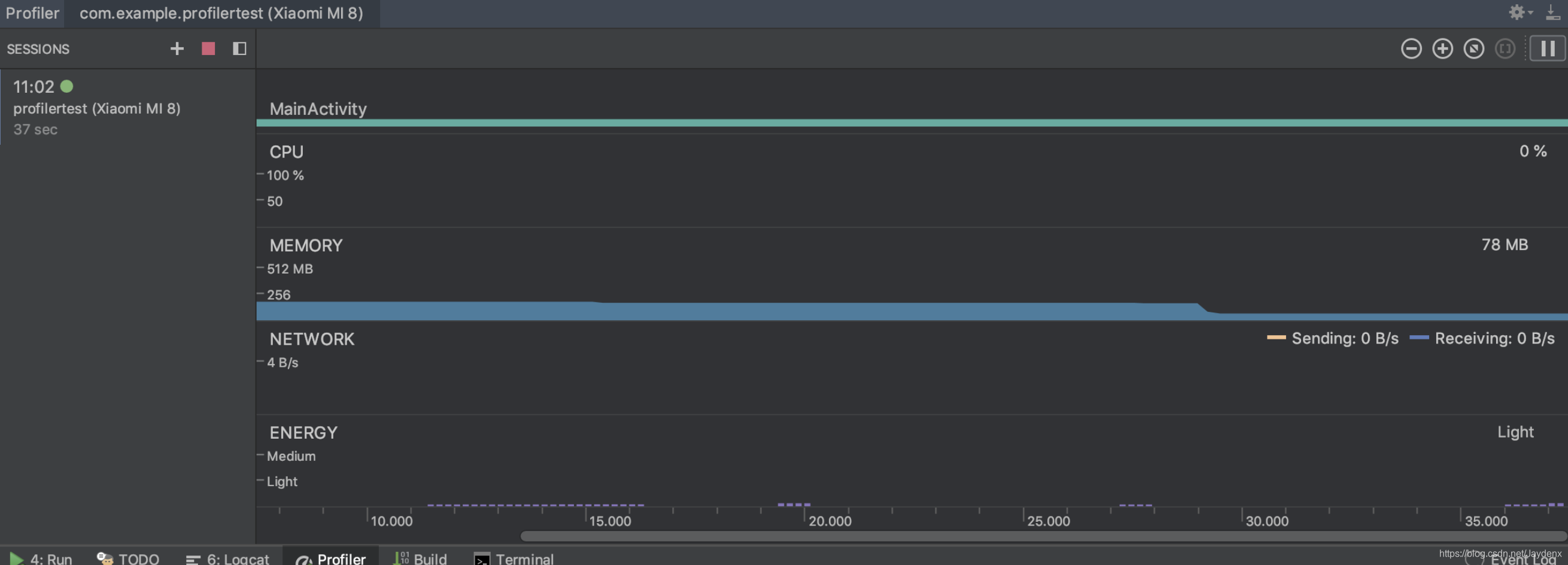
Task: Click the zoom to selection icon
Action: point(1505,48)
